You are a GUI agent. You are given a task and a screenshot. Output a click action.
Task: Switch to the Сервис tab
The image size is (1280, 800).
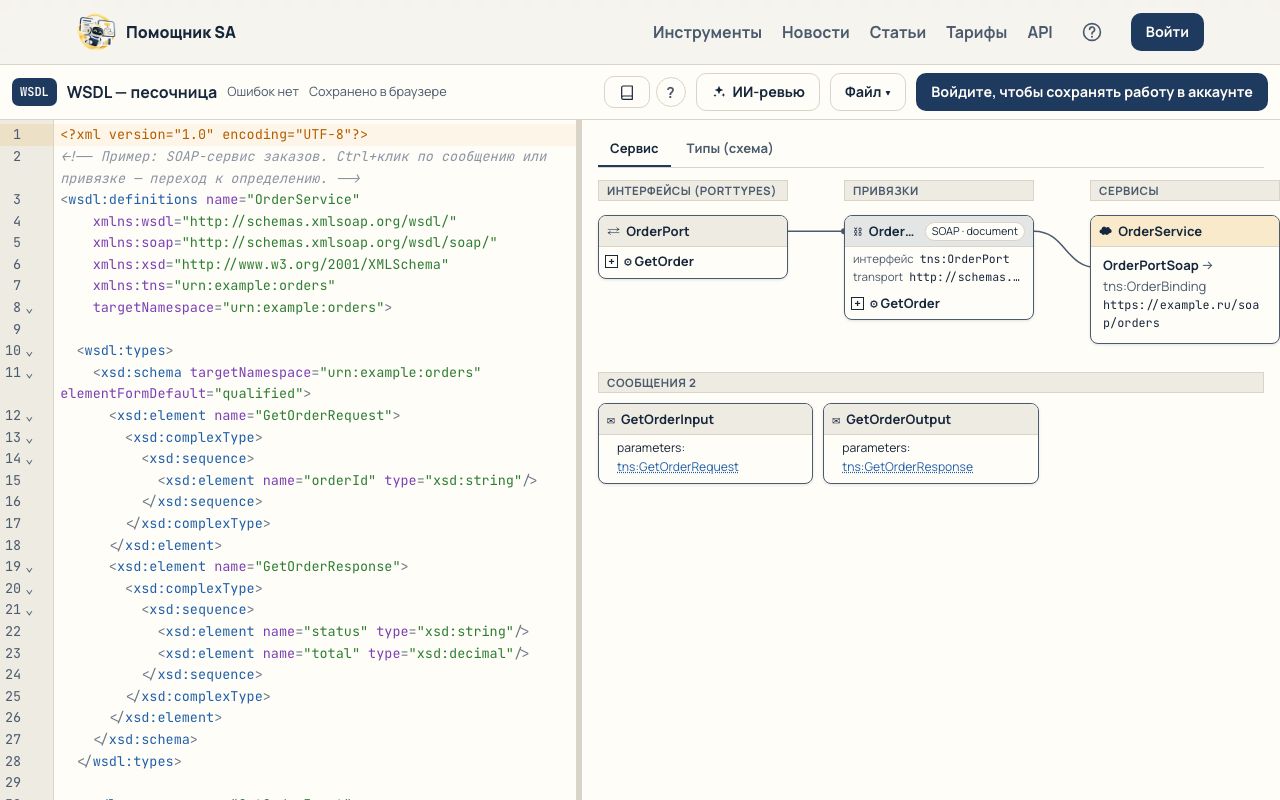point(634,148)
